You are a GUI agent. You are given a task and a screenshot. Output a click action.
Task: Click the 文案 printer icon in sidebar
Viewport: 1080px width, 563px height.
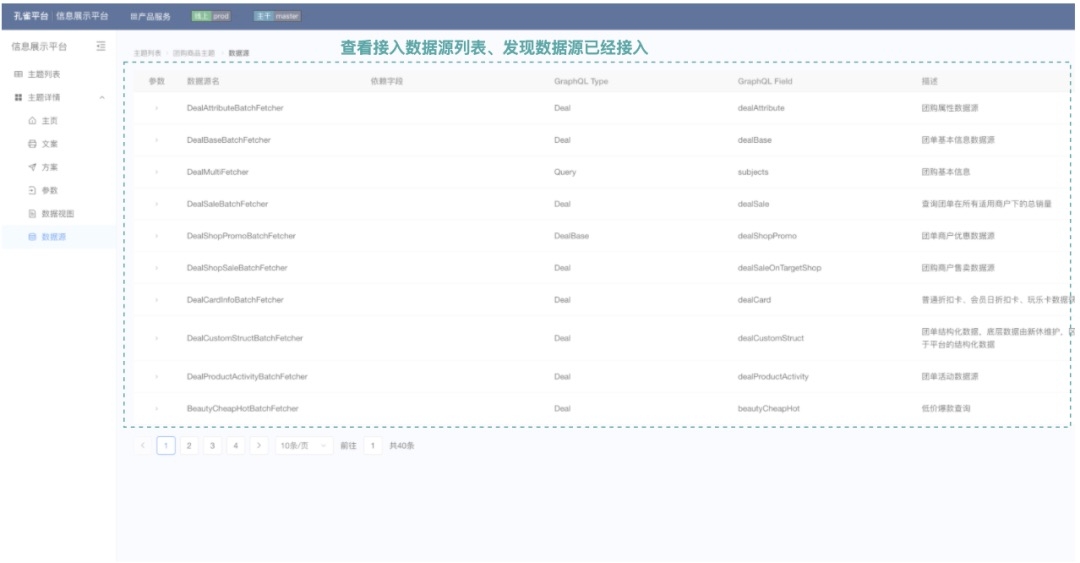pos(32,144)
